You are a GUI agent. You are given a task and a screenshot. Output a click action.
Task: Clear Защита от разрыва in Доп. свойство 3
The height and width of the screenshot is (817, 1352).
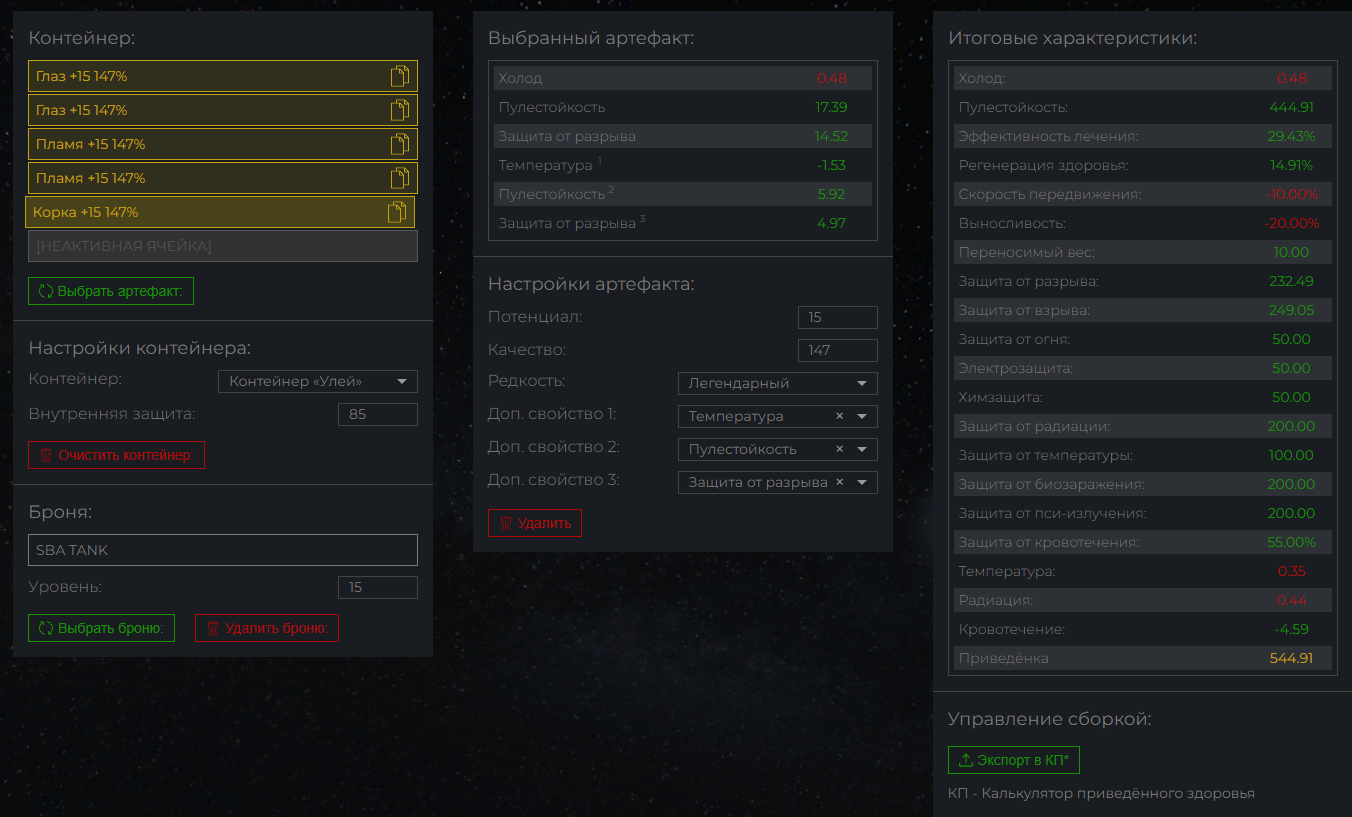pyautogui.click(x=839, y=482)
